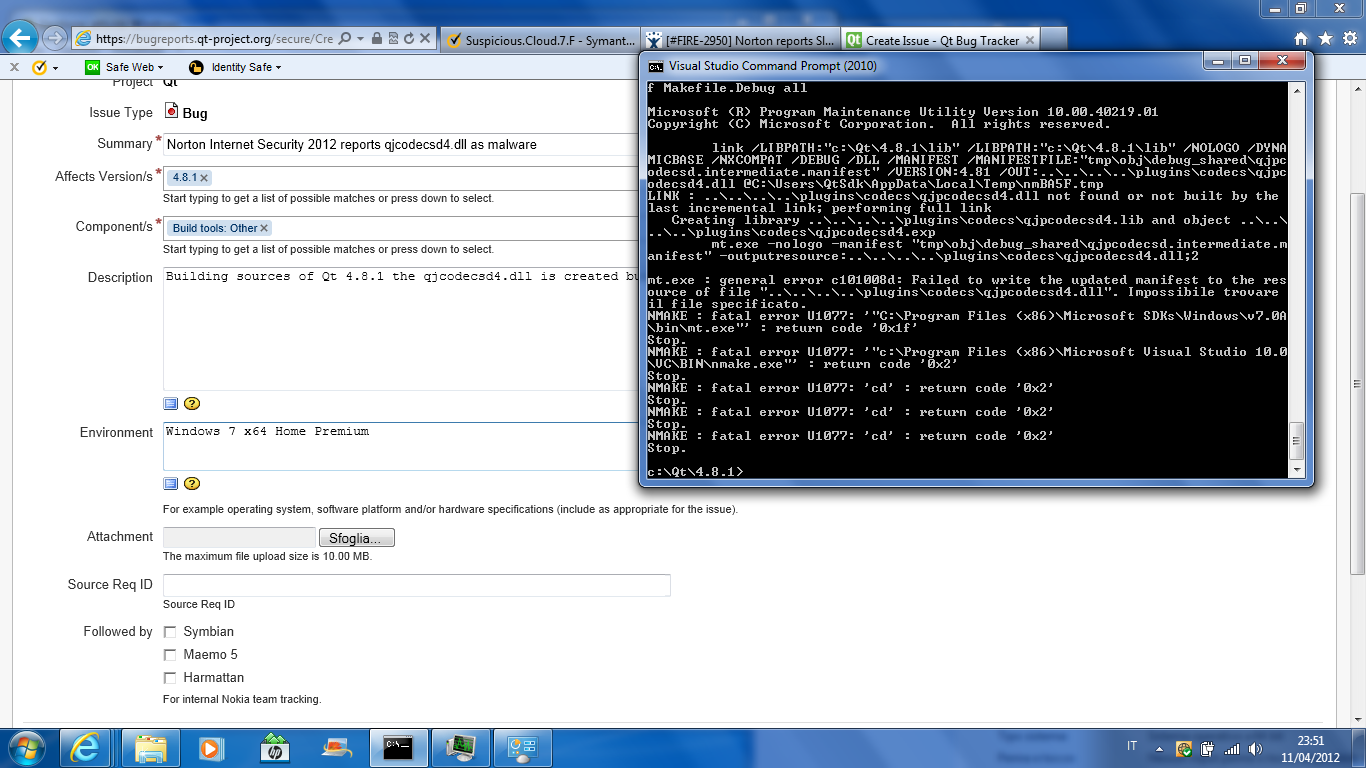Click the IT language indicator
Viewport: 1366px width, 768px height.
click(x=1132, y=747)
